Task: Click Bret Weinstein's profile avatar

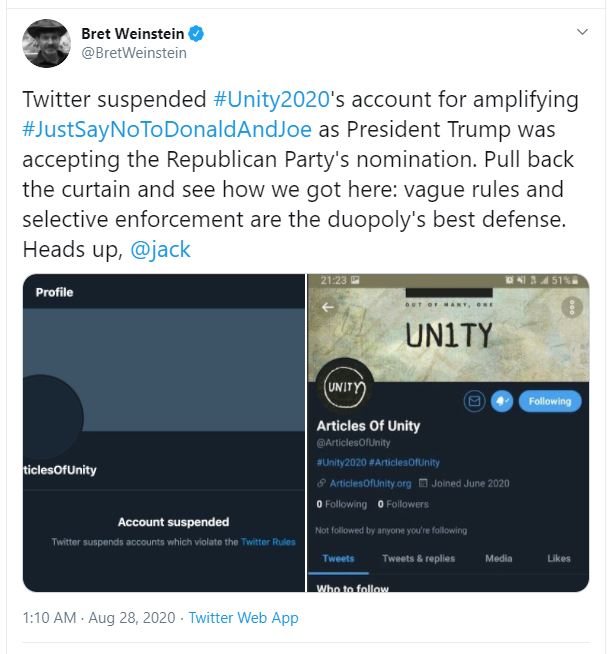Action: point(46,43)
